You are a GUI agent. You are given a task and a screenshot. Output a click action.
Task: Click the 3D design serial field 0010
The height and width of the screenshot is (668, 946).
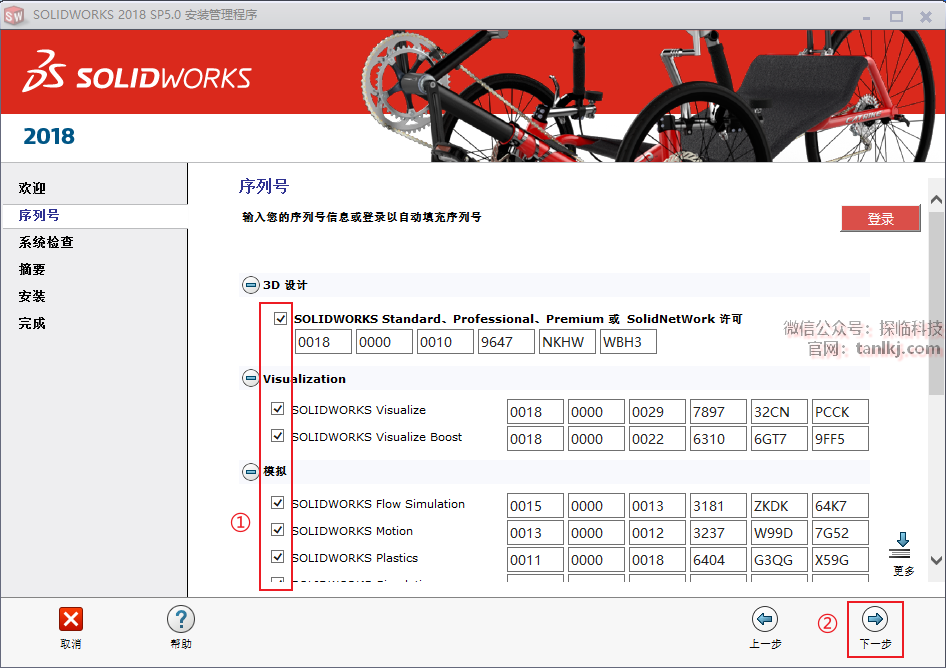point(445,342)
